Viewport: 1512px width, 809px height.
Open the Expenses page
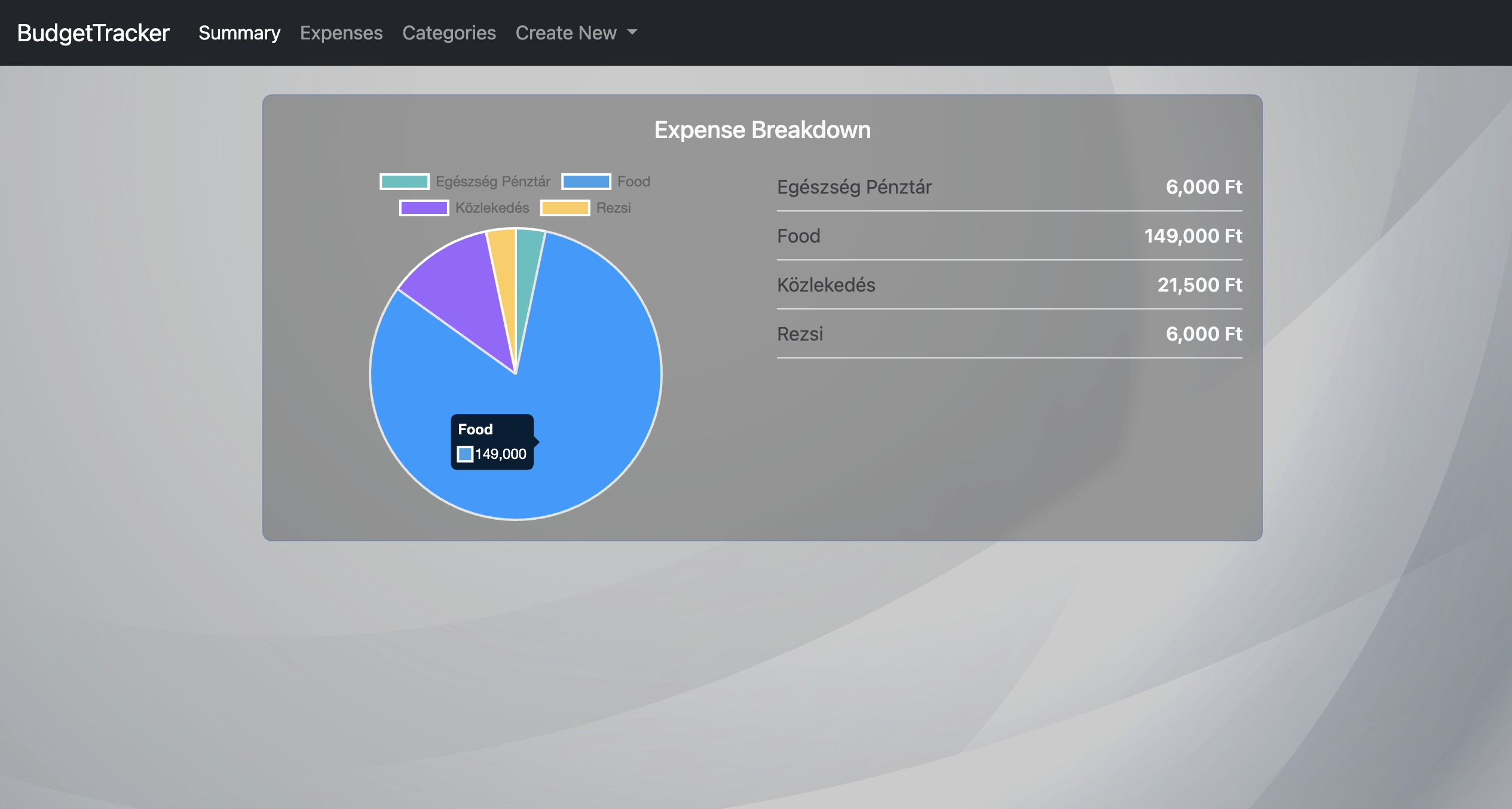341,33
